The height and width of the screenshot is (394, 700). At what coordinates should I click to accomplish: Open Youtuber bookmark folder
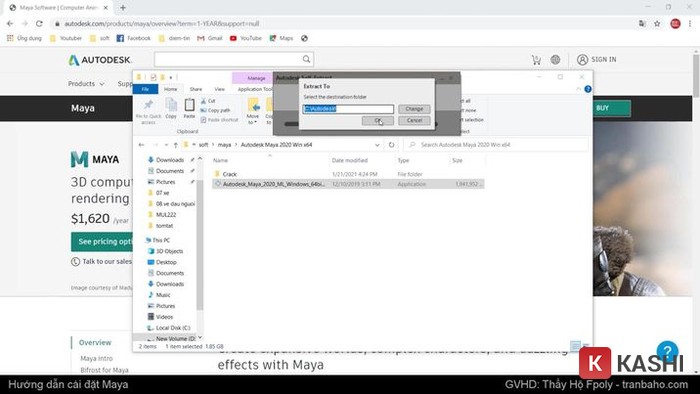(x=66, y=38)
